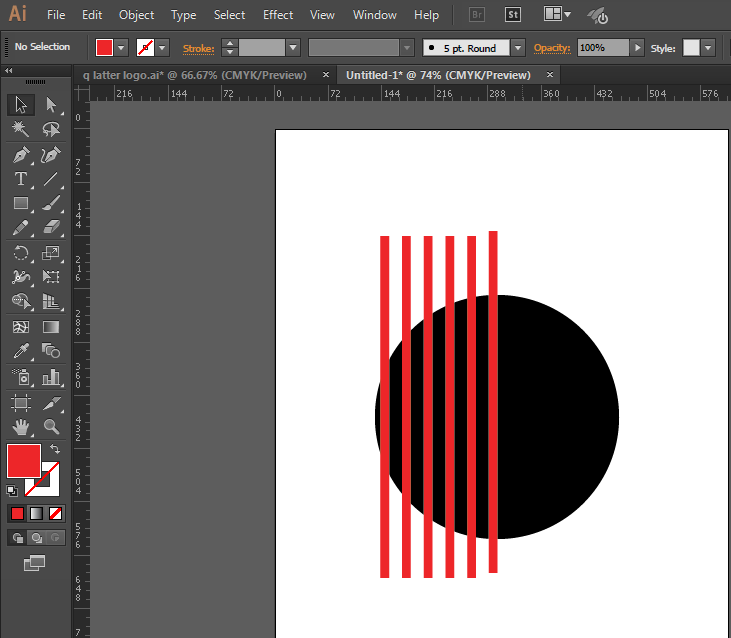Set paint mode to None
This screenshot has width=731, height=638.
tap(56, 513)
